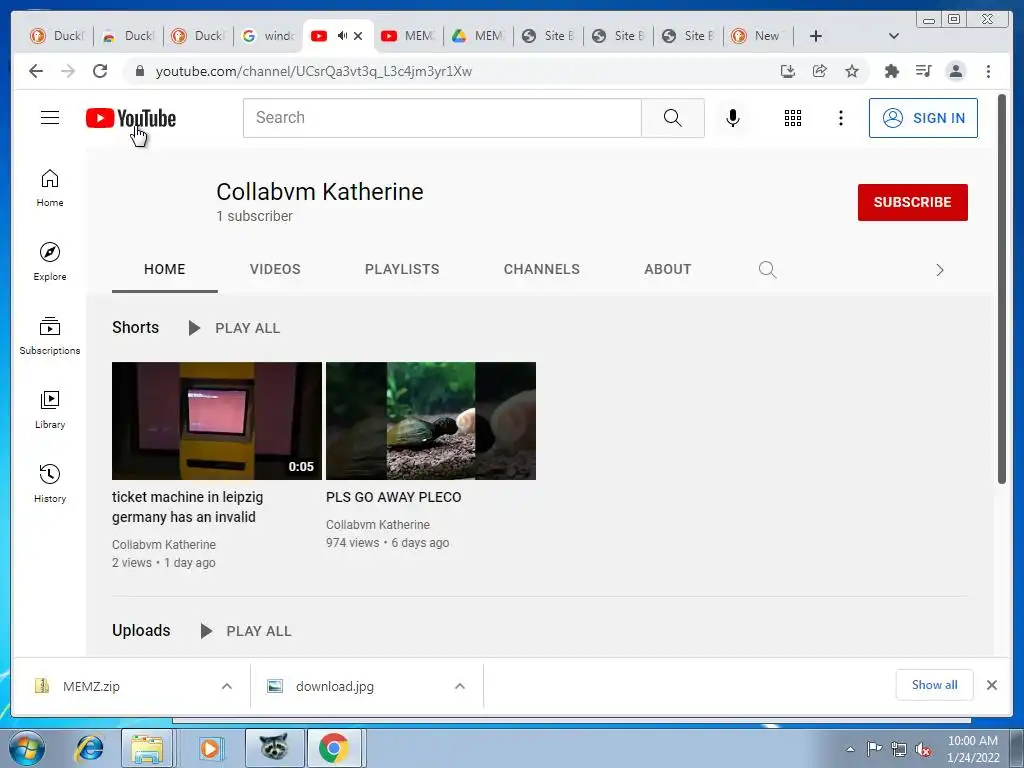Click Show all downloads

tap(935, 685)
